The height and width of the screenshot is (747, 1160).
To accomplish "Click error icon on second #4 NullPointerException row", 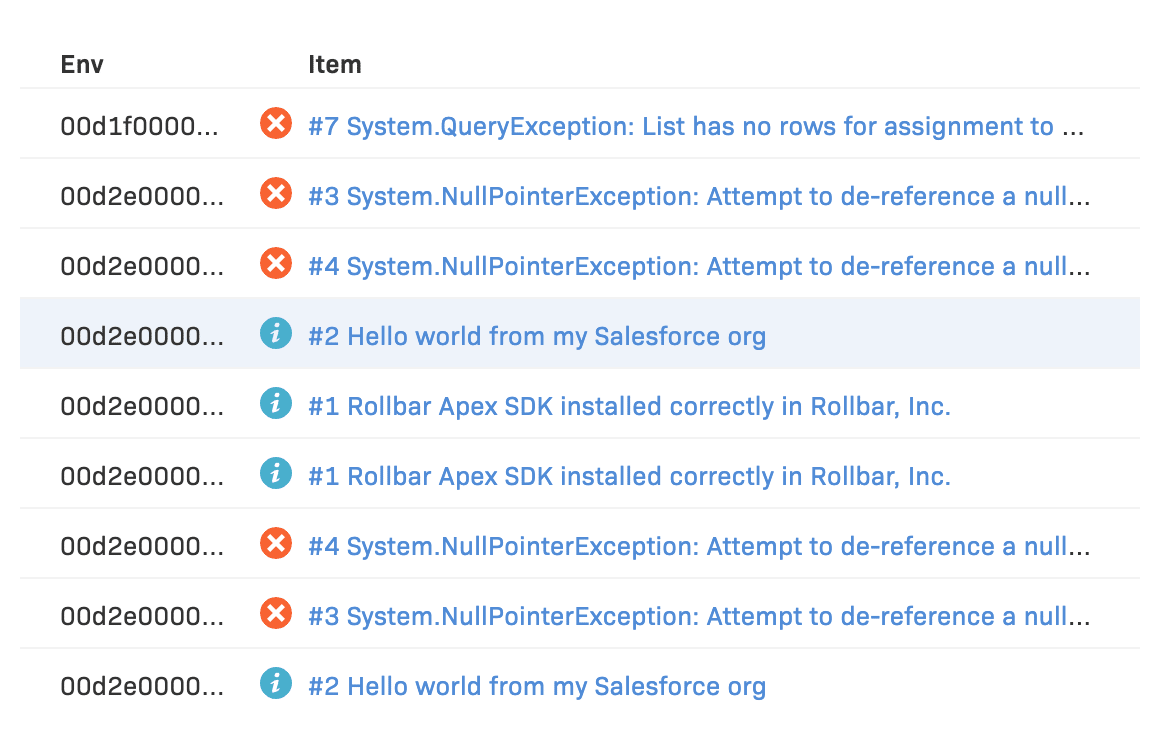I will tap(275, 544).
